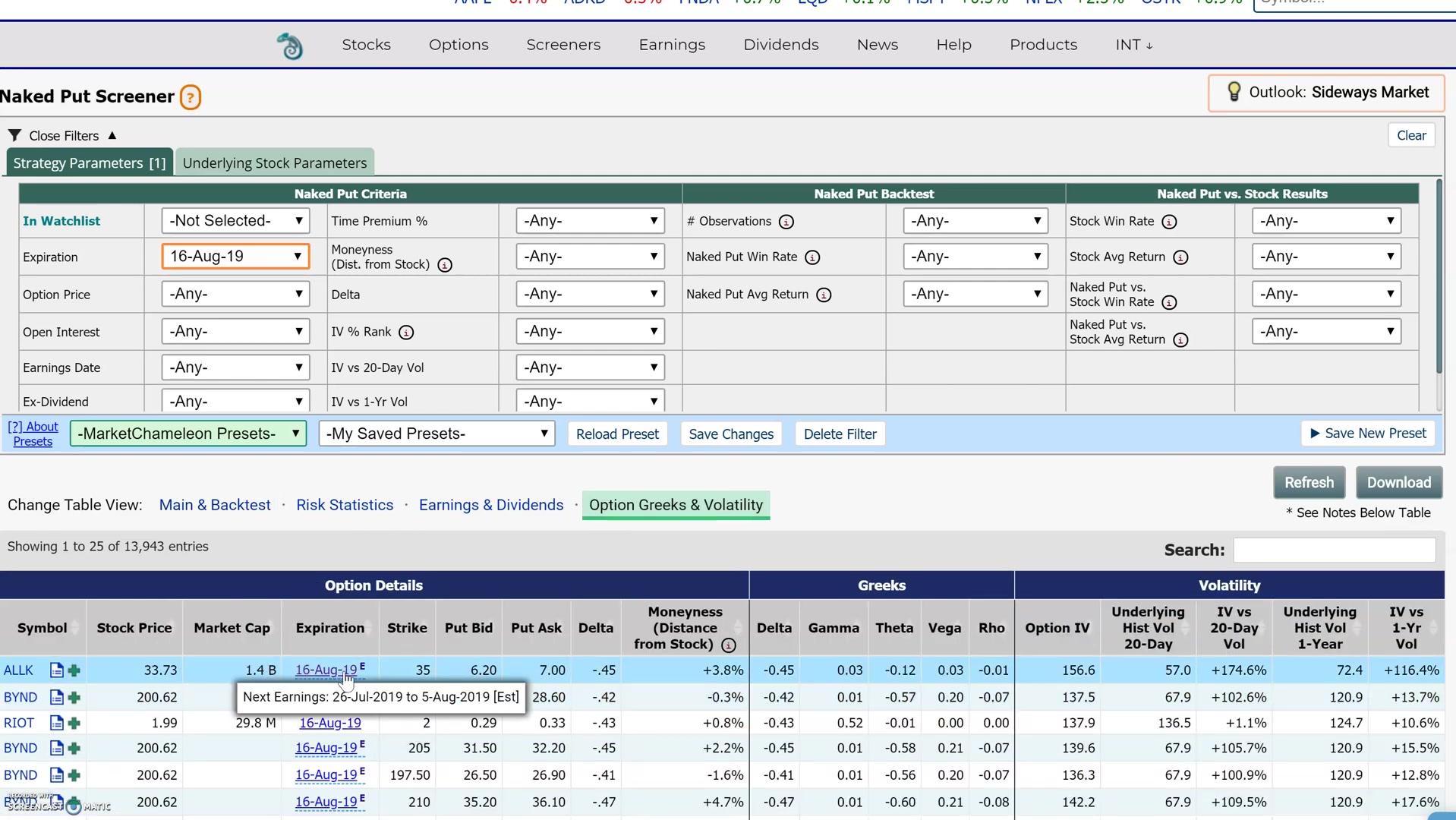1456x820 pixels.
Task: Open the Options menu
Action: (x=459, y=45)
